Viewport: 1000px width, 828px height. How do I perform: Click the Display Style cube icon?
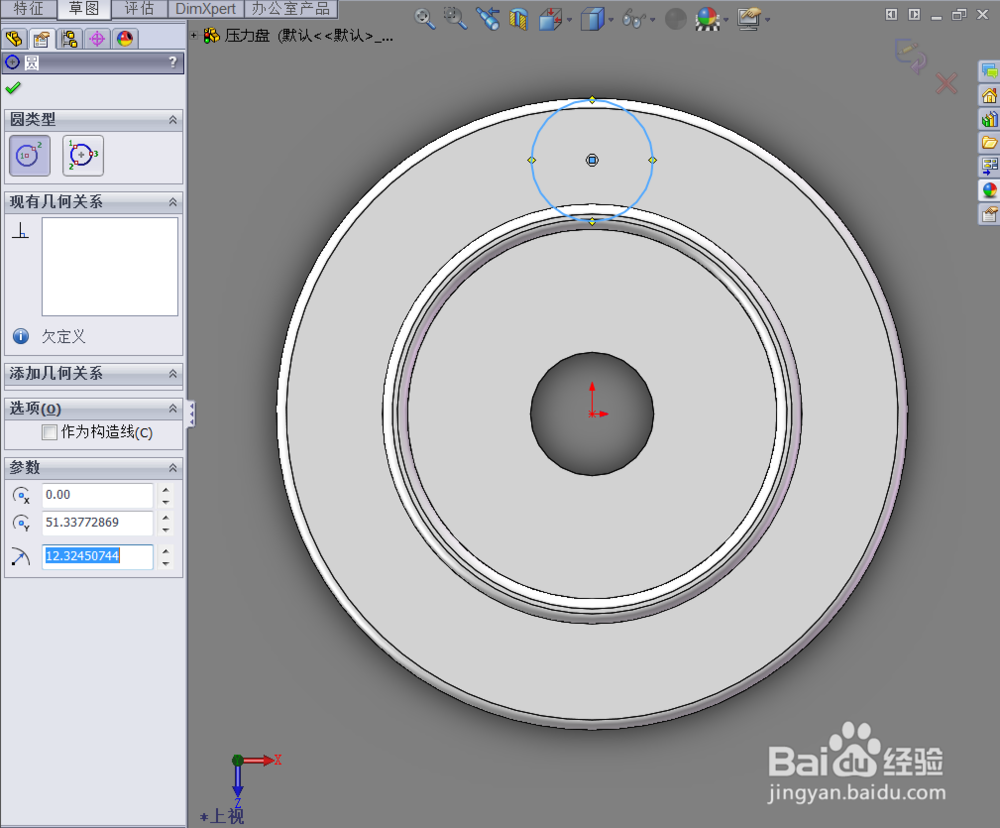tap(592, 19)
